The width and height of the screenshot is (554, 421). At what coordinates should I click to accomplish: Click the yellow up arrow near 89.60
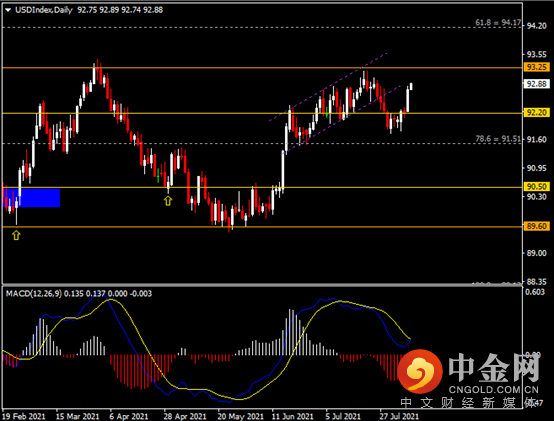16,235
